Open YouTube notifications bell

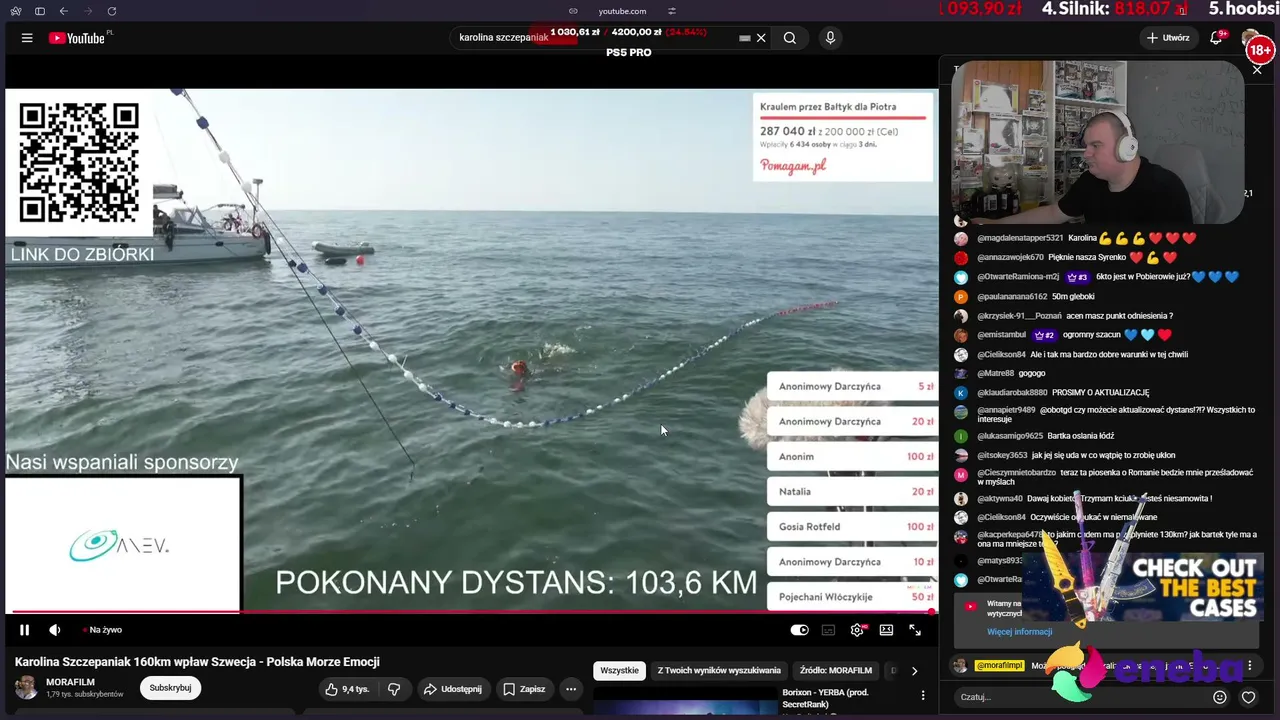coord(1216,38)
